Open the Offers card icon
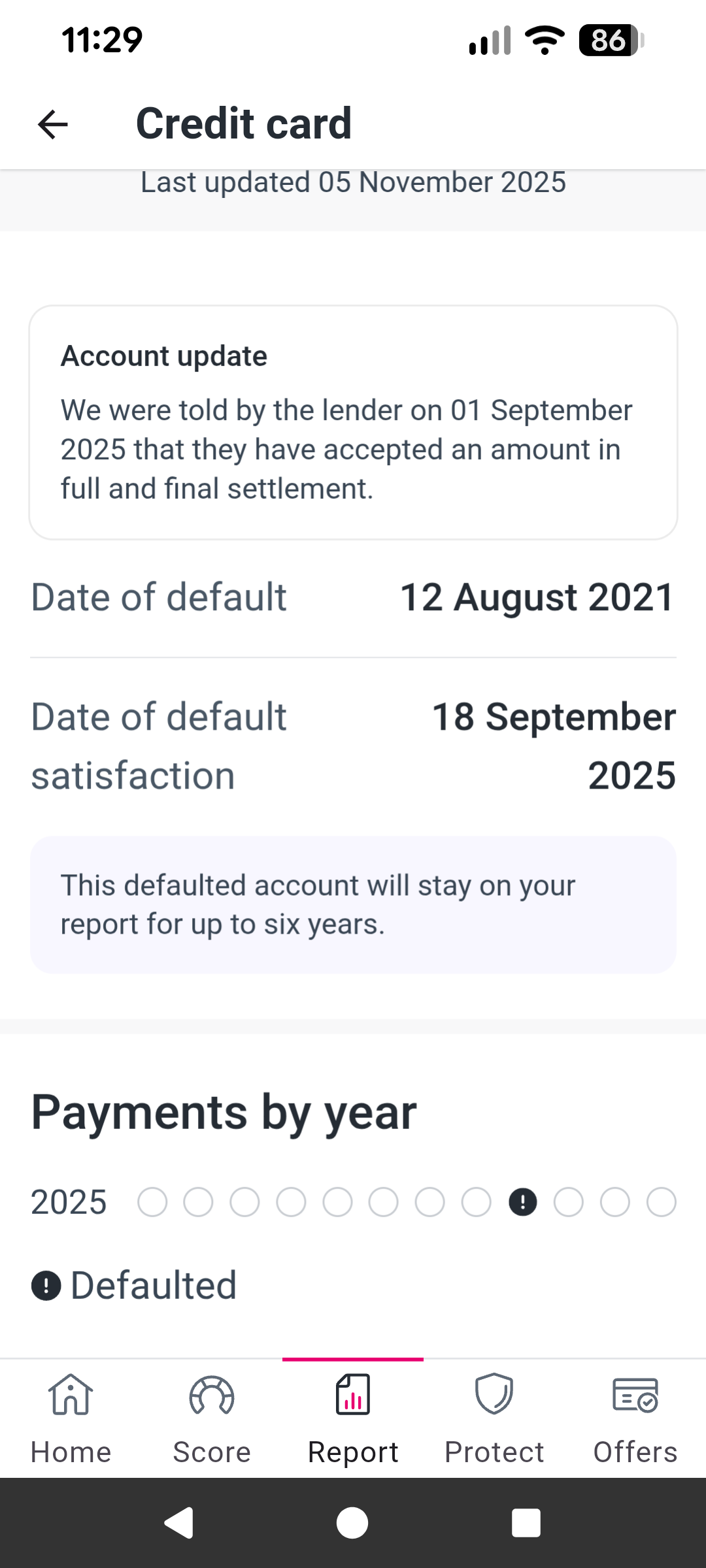 point(635,1395)
